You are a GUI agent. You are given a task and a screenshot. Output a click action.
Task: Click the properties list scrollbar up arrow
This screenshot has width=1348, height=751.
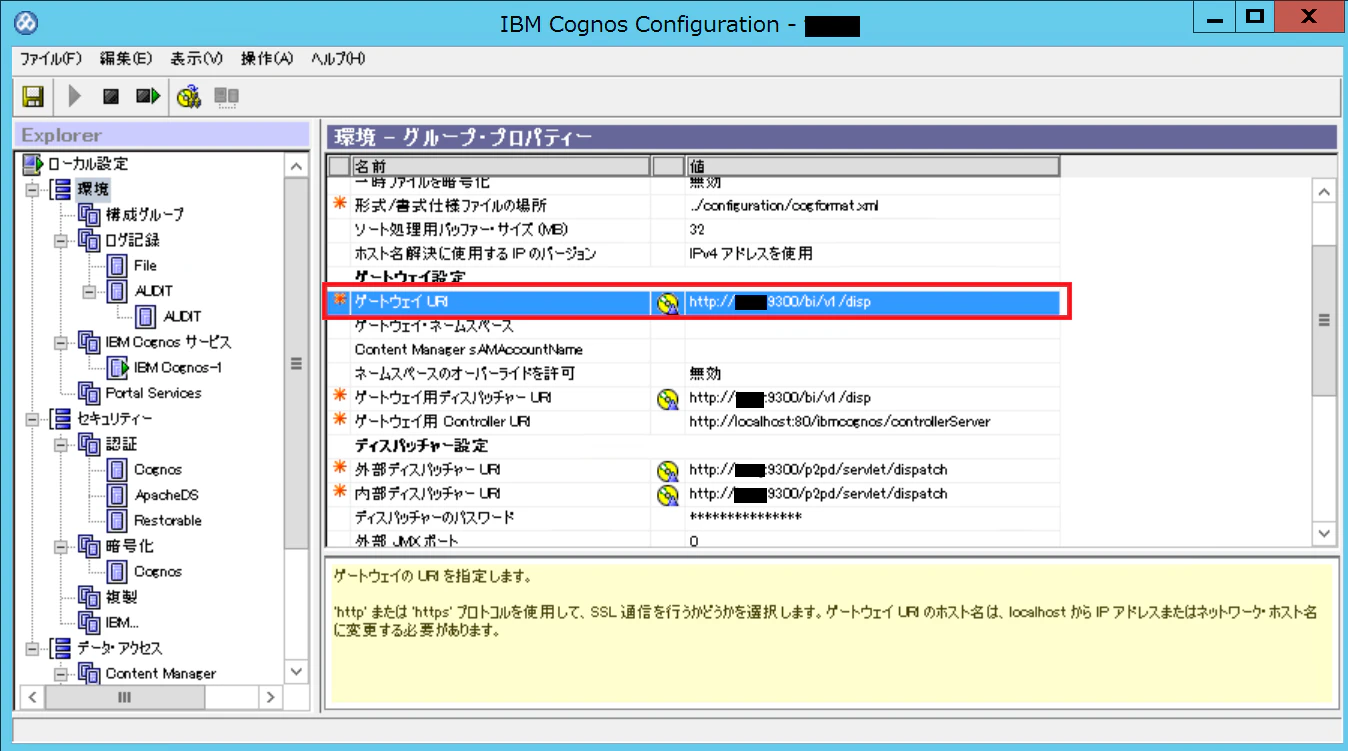[1324, 191]
